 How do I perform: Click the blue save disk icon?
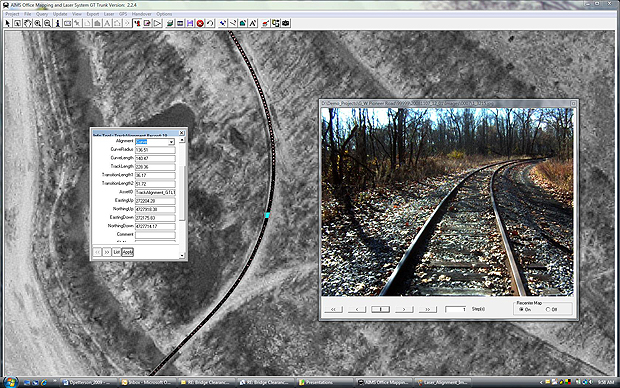(x=190, y=23)
